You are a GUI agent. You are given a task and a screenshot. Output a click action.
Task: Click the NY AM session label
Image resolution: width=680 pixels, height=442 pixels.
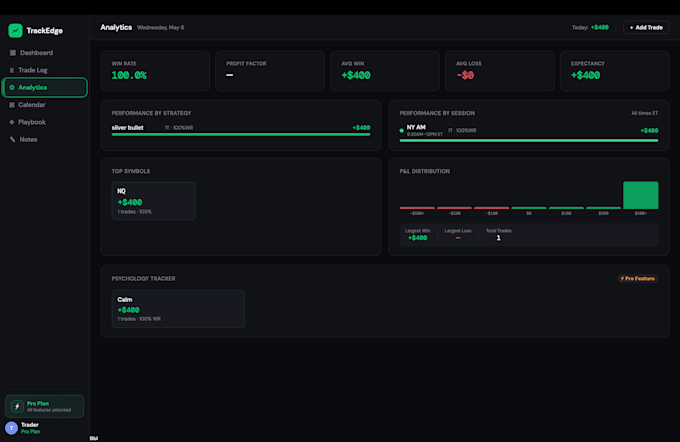[x=416, y=127]
